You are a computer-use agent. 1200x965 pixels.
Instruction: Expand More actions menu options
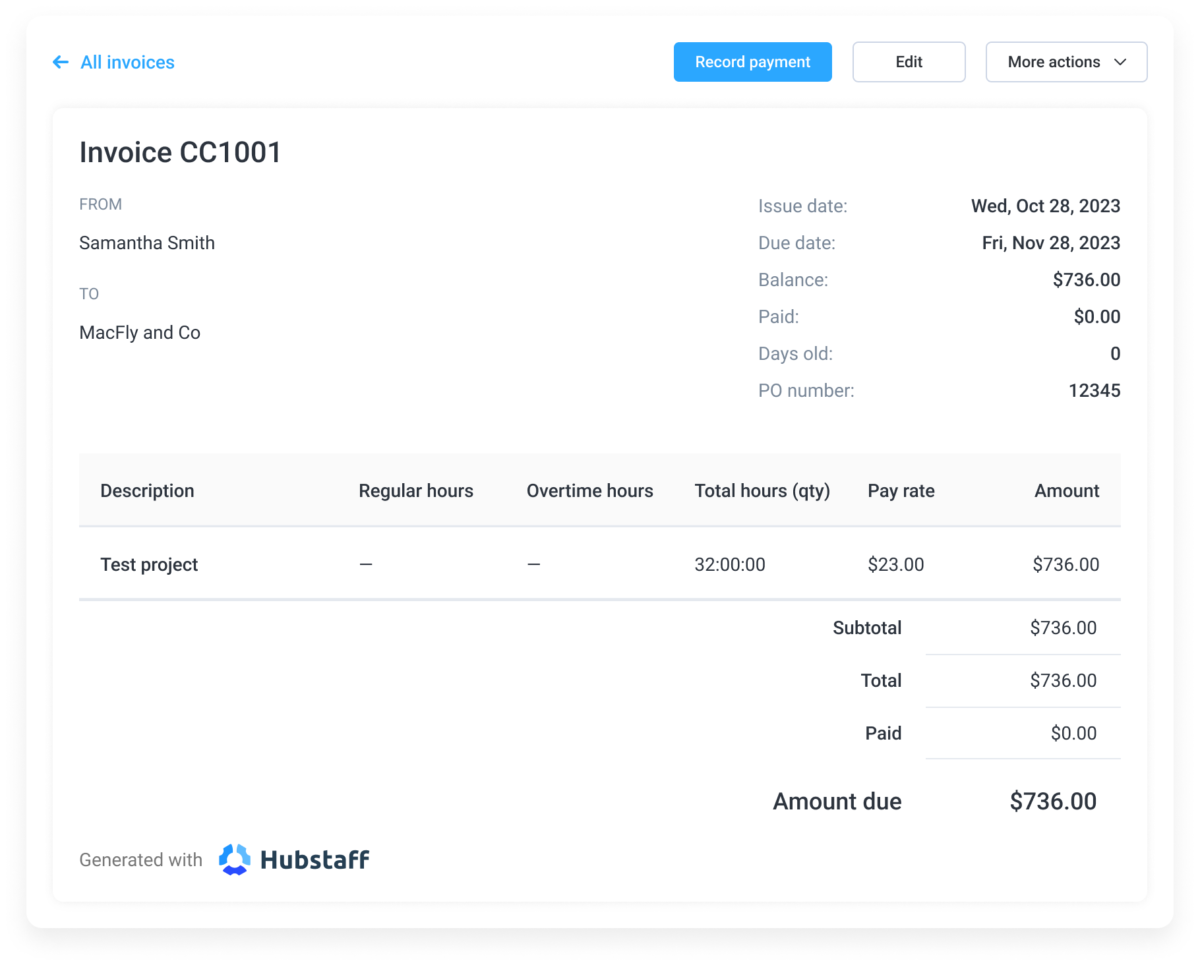click(x=1066, y=61)
